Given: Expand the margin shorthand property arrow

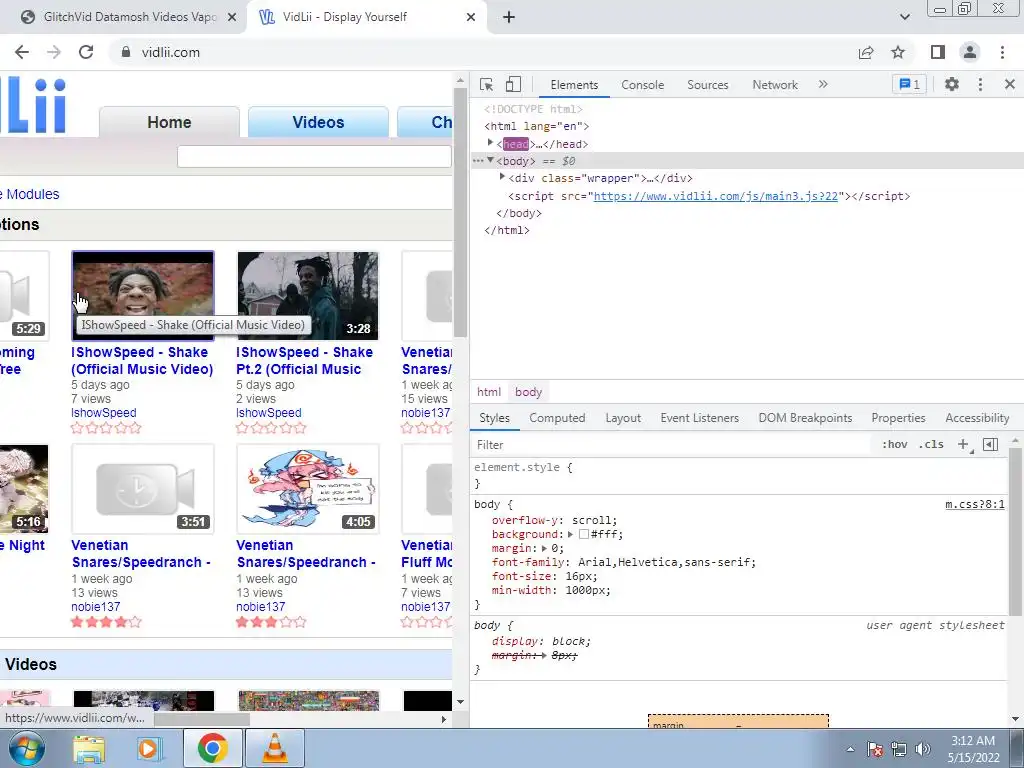Looking at the screenshot, I should pyautogui.click(x=544, y=548).
